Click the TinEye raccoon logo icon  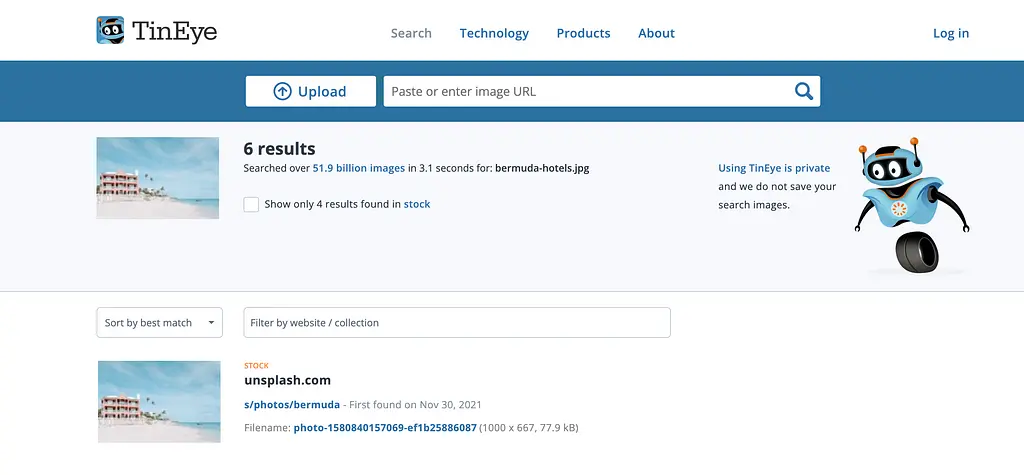[111, 30]
